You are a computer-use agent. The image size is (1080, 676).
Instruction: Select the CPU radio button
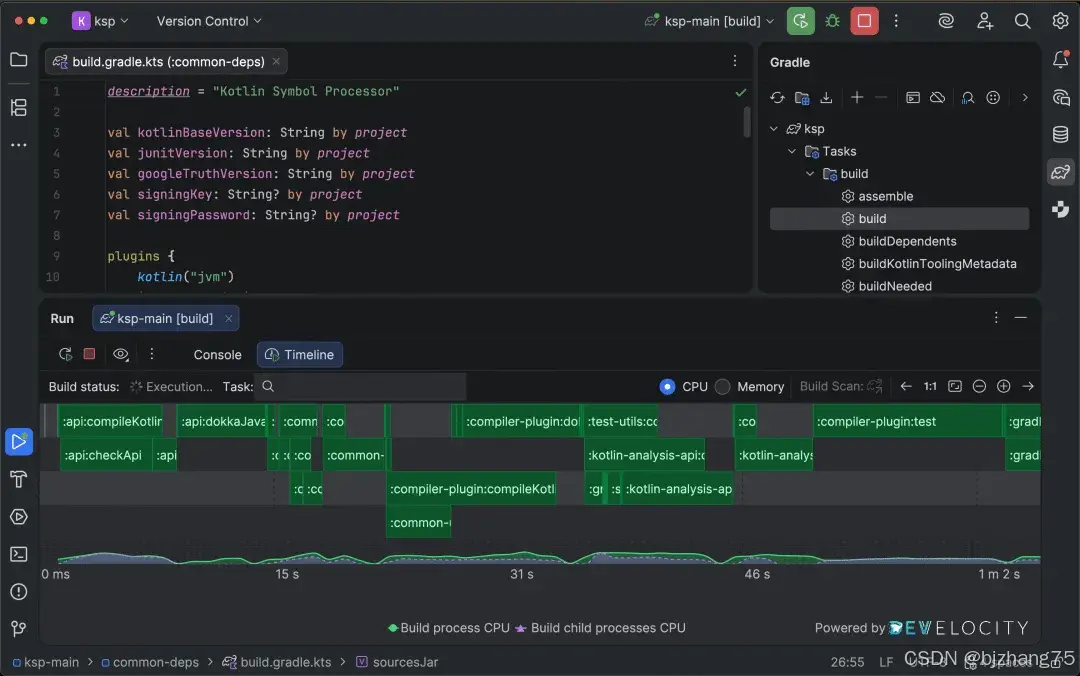coord(667,387)
